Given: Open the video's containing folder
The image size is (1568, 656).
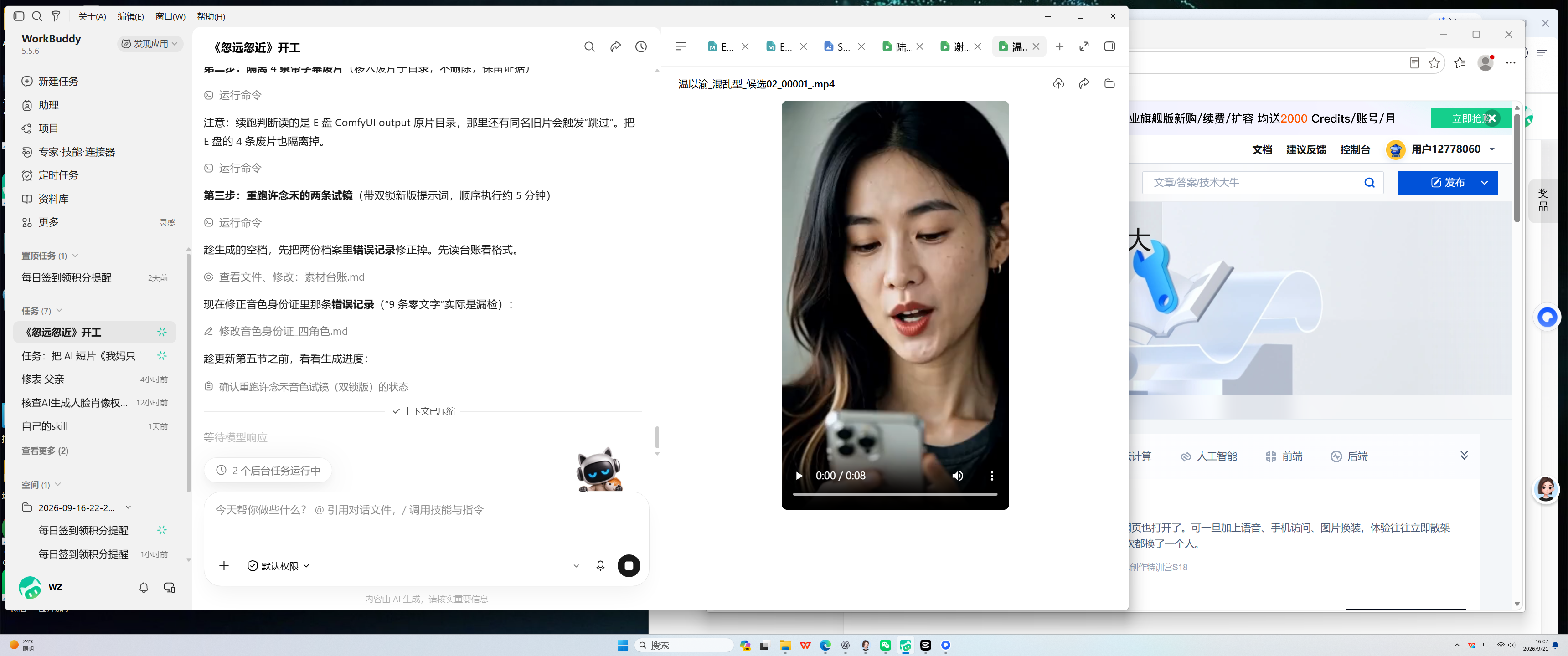Looking at the screenshot, I should coord(1109,84).
